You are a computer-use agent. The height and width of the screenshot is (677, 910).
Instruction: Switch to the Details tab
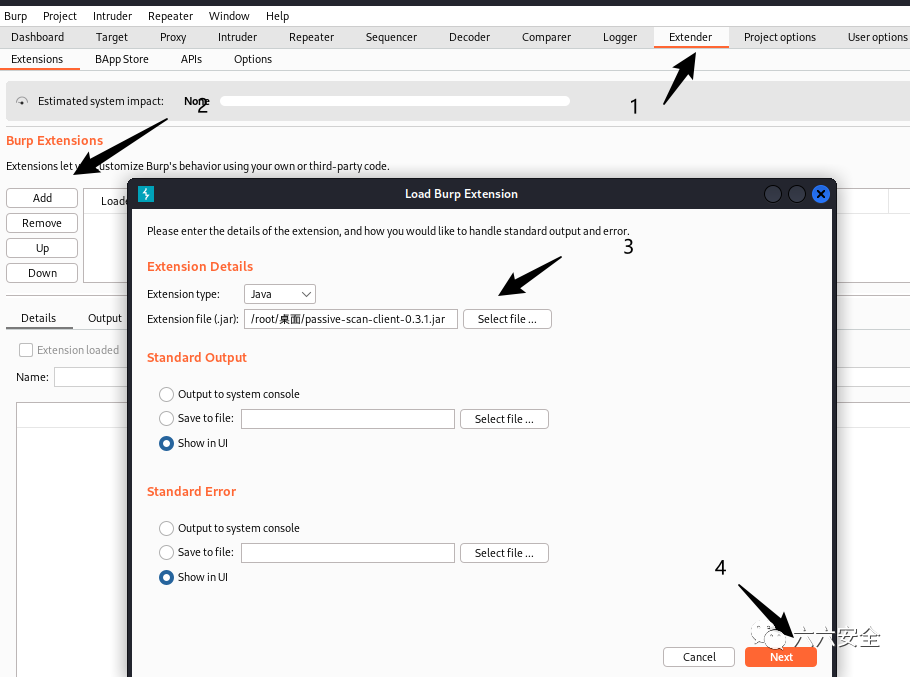[x=39, y=318]
